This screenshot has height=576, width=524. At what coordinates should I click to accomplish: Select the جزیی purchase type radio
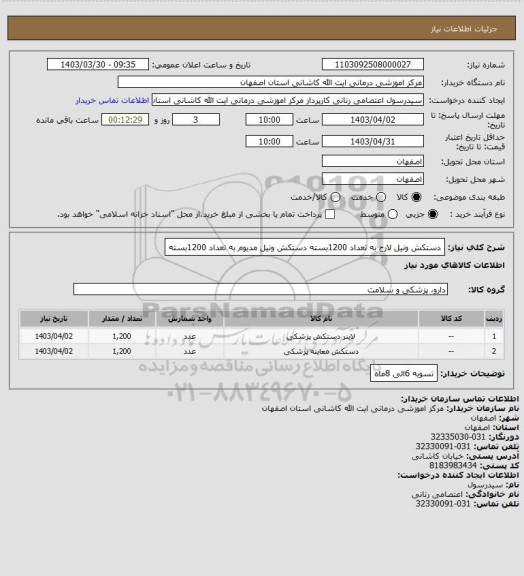[x=434, y=214]
